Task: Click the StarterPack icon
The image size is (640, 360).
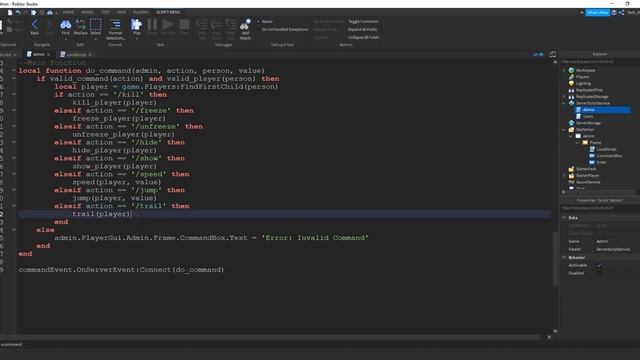Action: pos(571,169)
